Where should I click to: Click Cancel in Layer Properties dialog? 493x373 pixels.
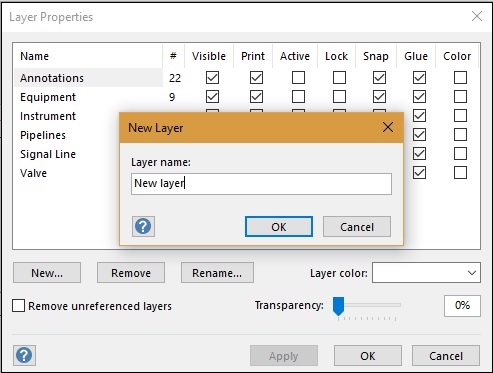(446, 356)
